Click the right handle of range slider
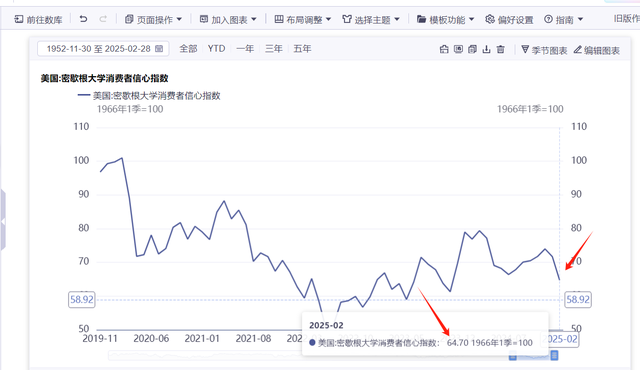 point(554,355)
